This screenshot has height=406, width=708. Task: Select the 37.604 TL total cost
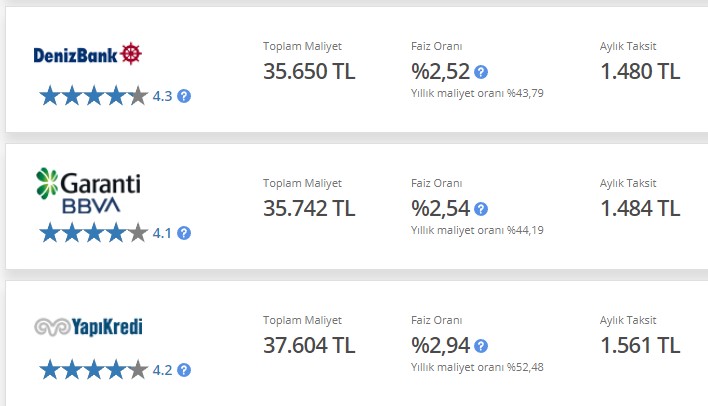click(309, 345)
